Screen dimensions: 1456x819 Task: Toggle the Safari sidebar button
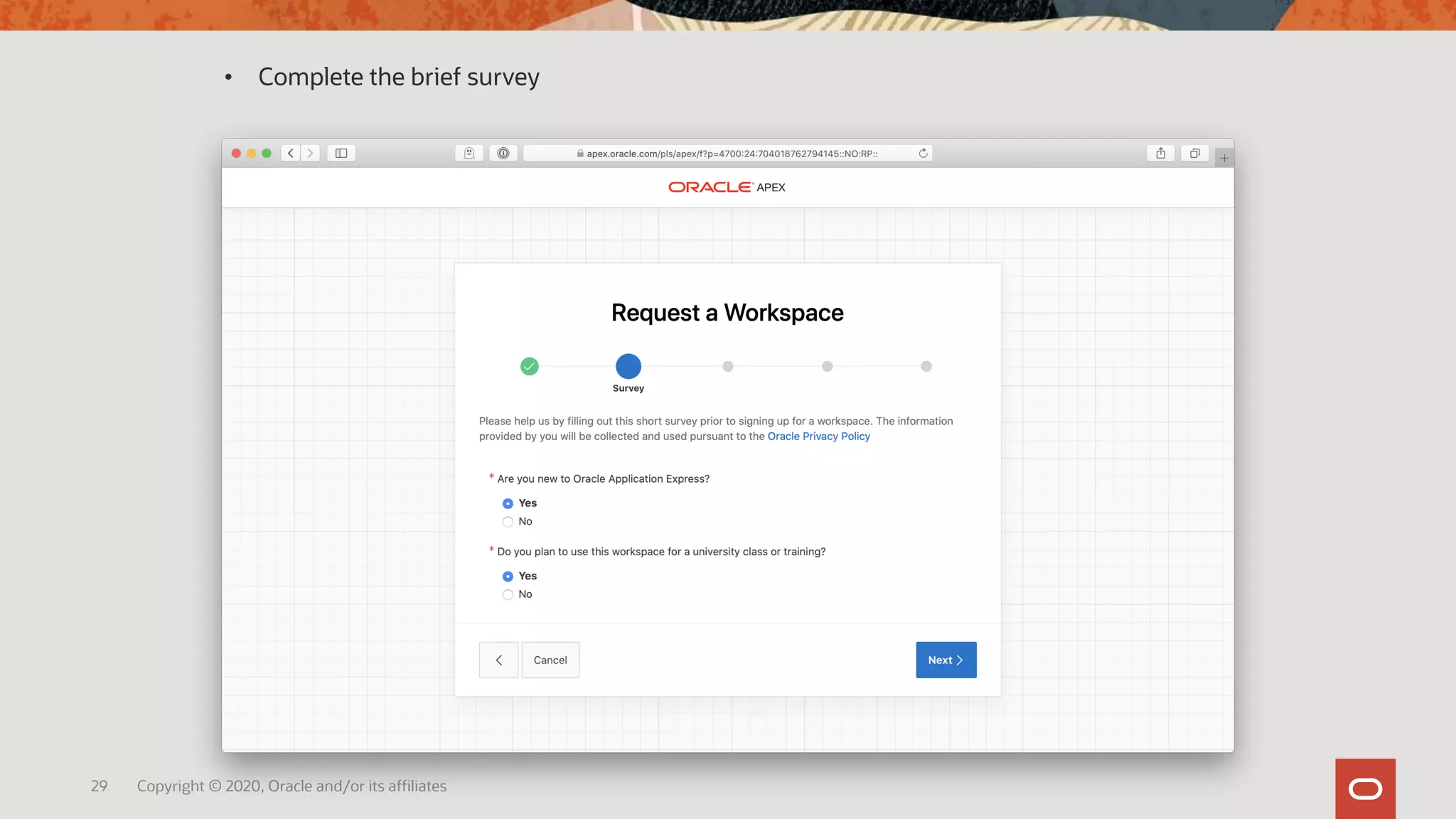(341, 154)
